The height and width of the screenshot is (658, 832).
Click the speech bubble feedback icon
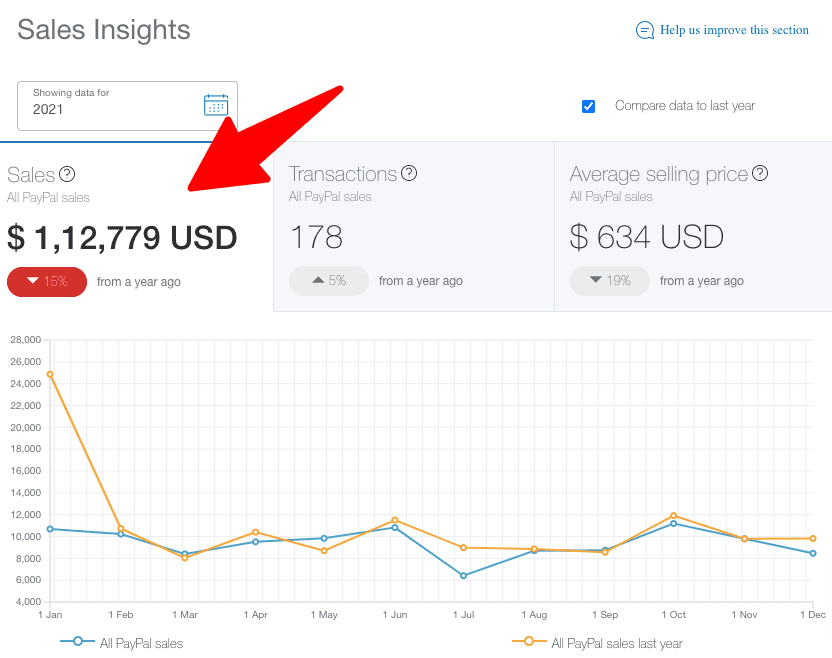pos(645,30)
